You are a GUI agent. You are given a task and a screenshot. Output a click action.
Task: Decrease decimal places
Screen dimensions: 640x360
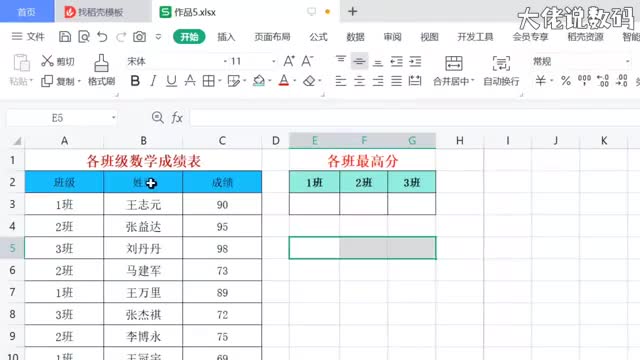point(622,81)
